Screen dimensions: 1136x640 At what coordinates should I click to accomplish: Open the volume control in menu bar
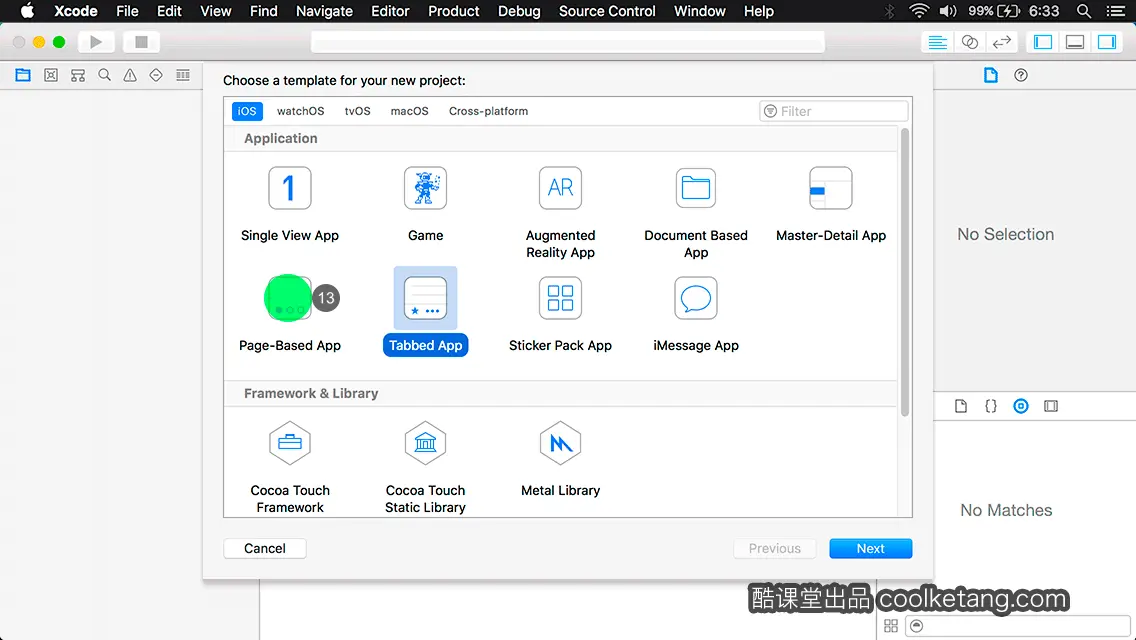(x=948, y=11)
